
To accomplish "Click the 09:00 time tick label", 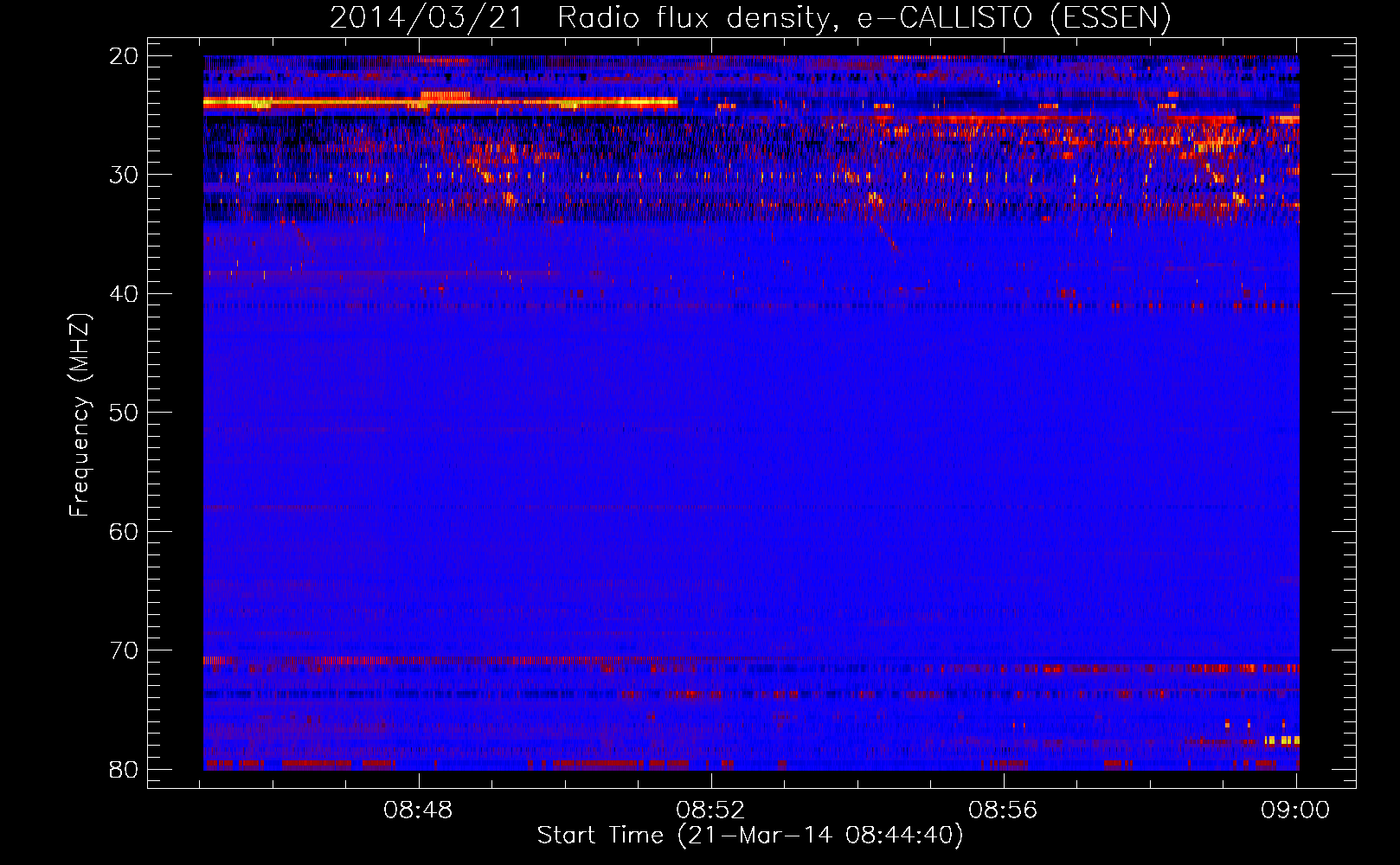I will [x=1295, y=811].
